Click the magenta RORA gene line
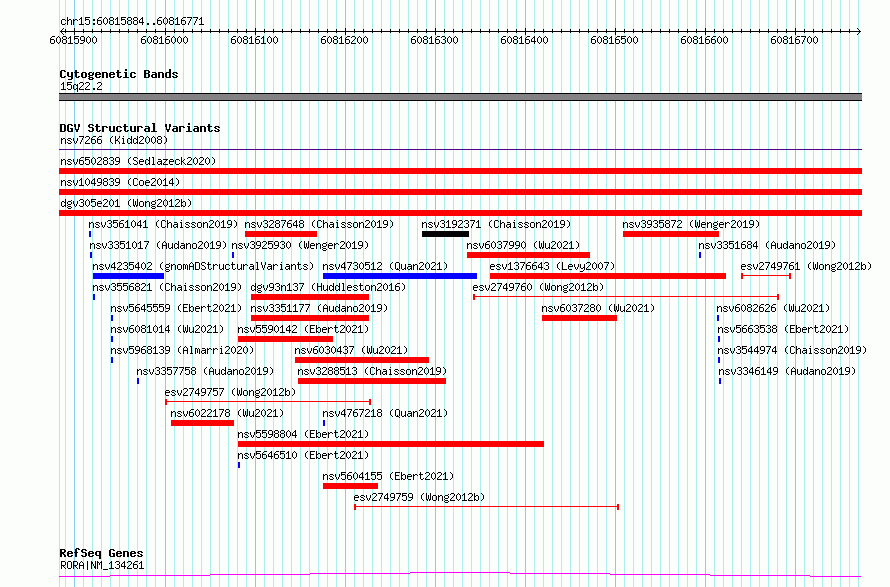The image size is (890, 587). (460, 575)
